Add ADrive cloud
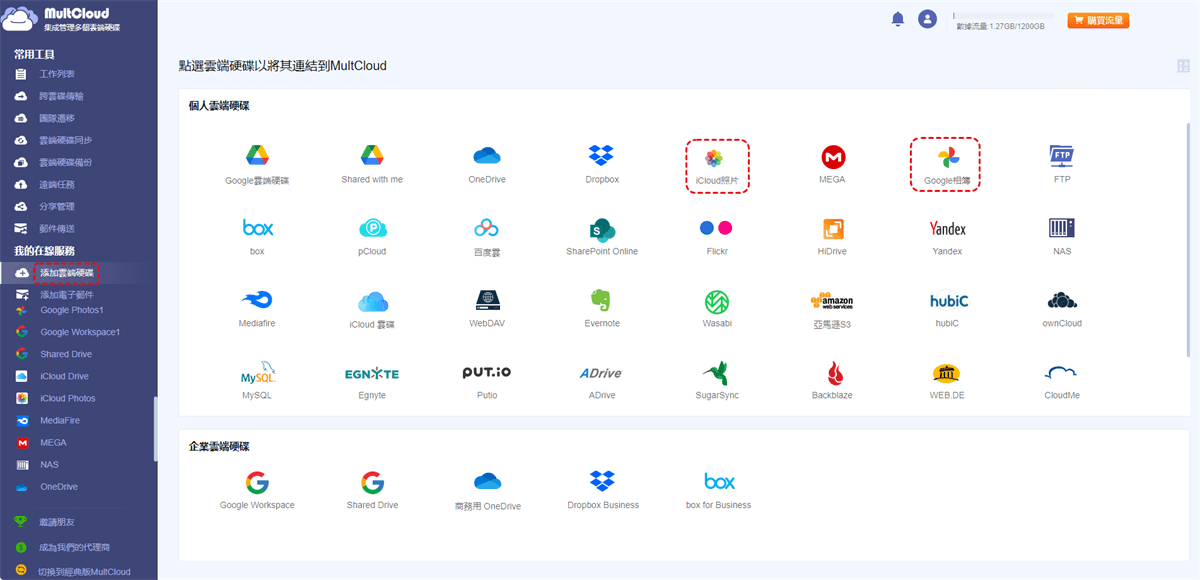The height and width of the screenshot is (580, 1200). click(601, 373)
